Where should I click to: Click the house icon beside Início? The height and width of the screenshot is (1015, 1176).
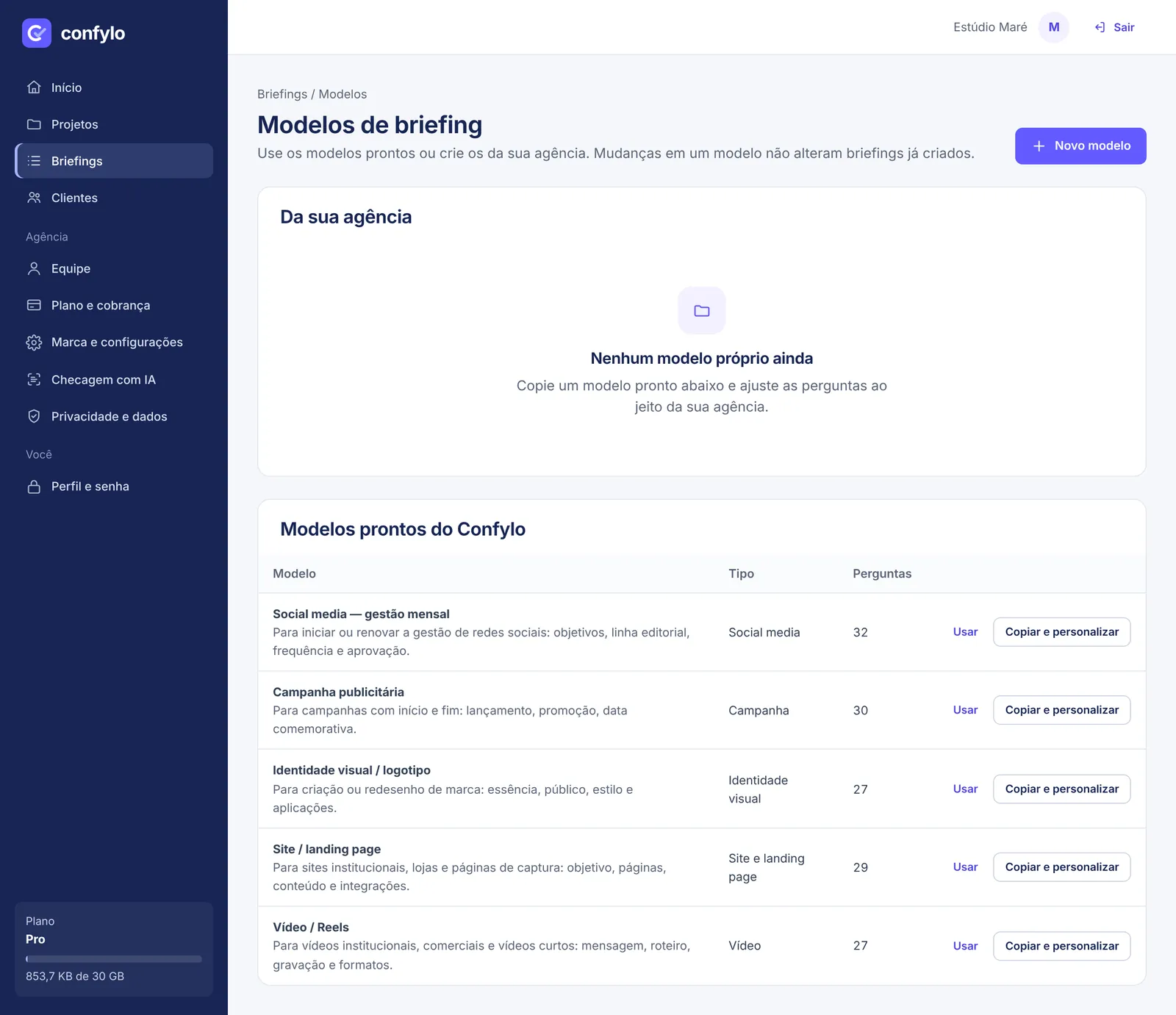(34, 87)
